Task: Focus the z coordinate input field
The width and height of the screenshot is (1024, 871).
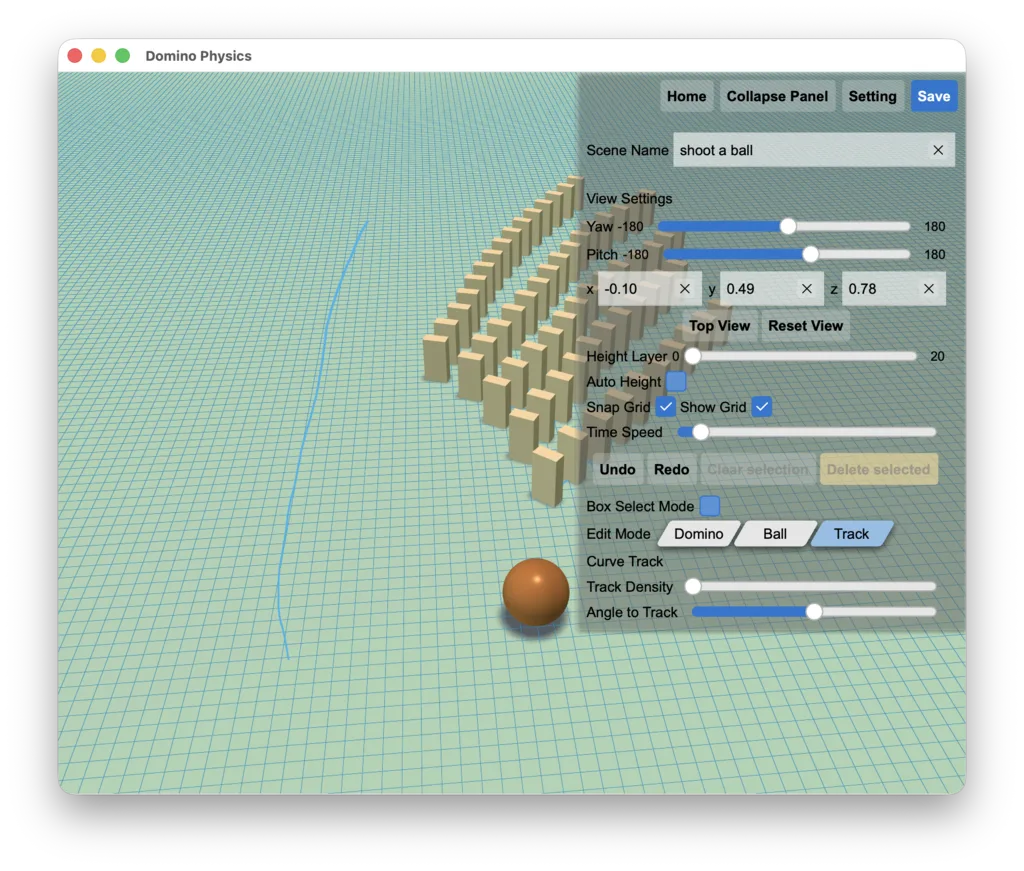Action: point(893,289)
